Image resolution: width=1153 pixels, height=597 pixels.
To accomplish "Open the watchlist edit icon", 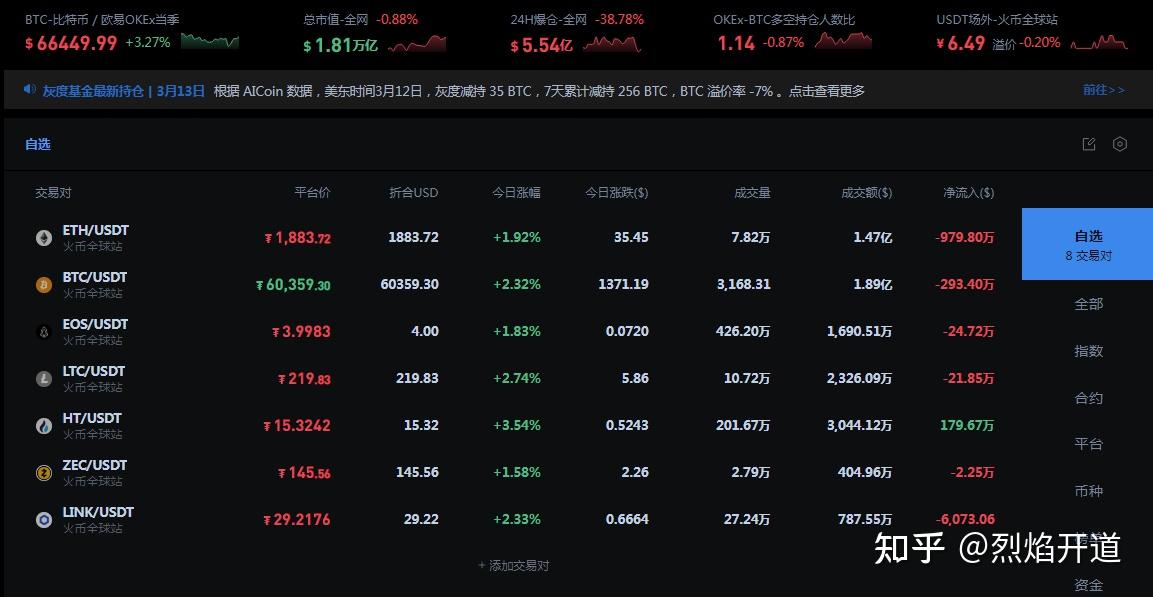I will [1089, 144].
